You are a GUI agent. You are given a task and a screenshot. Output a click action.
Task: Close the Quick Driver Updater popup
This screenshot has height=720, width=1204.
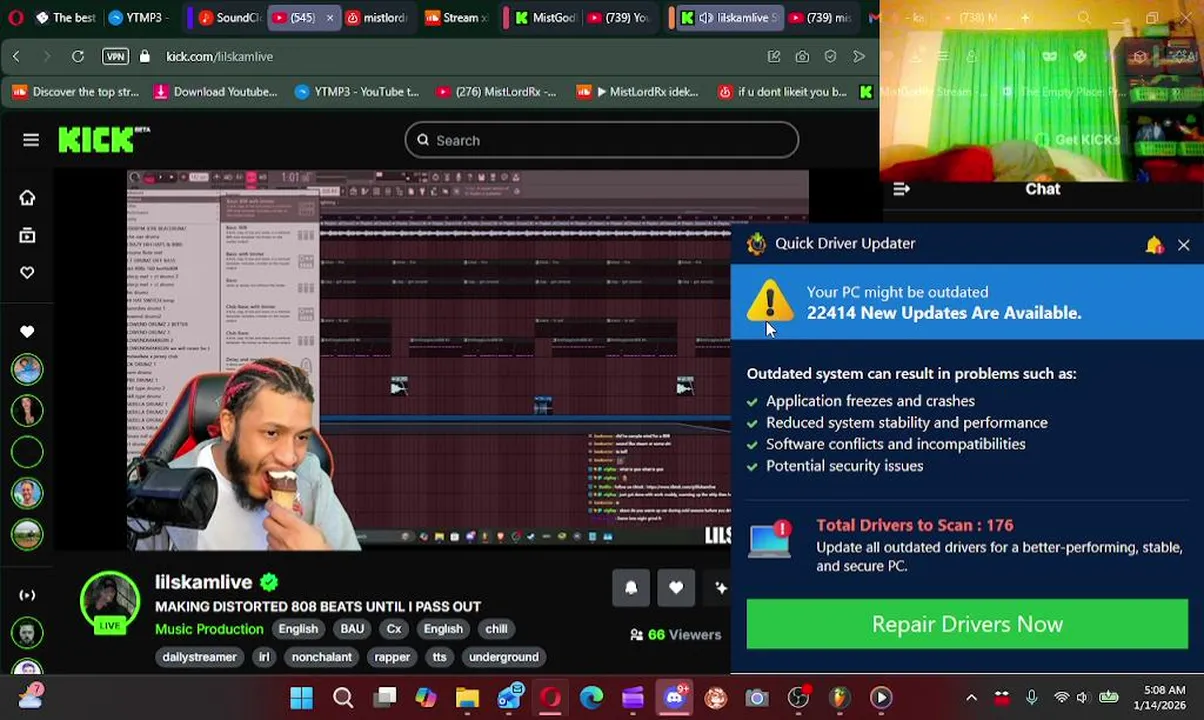click(x=1183, y=245)
